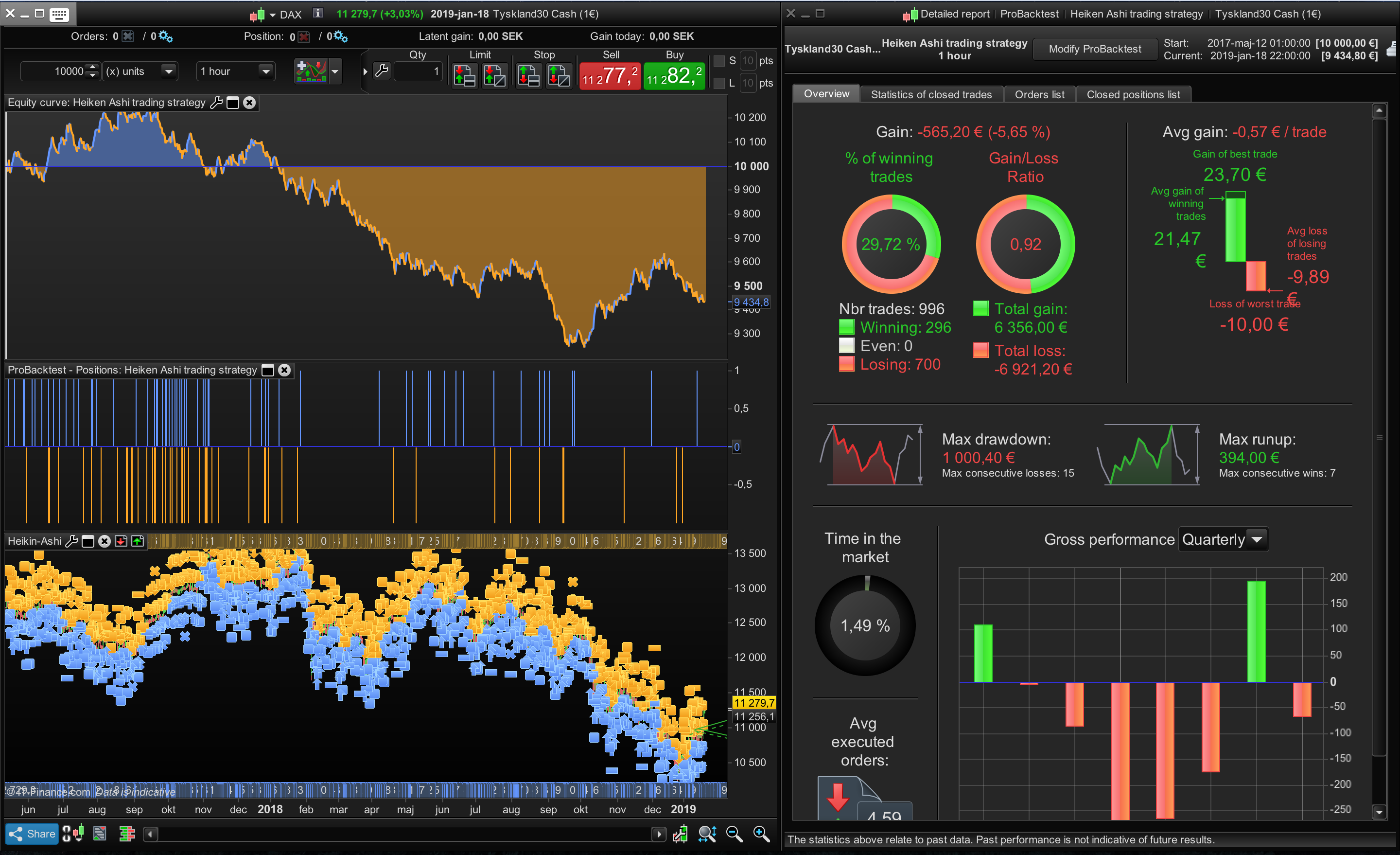Viewport: 1400px width, 855px height.
Task: Open the 1 hour timeframe dropdown
Action: pos(265,71)
